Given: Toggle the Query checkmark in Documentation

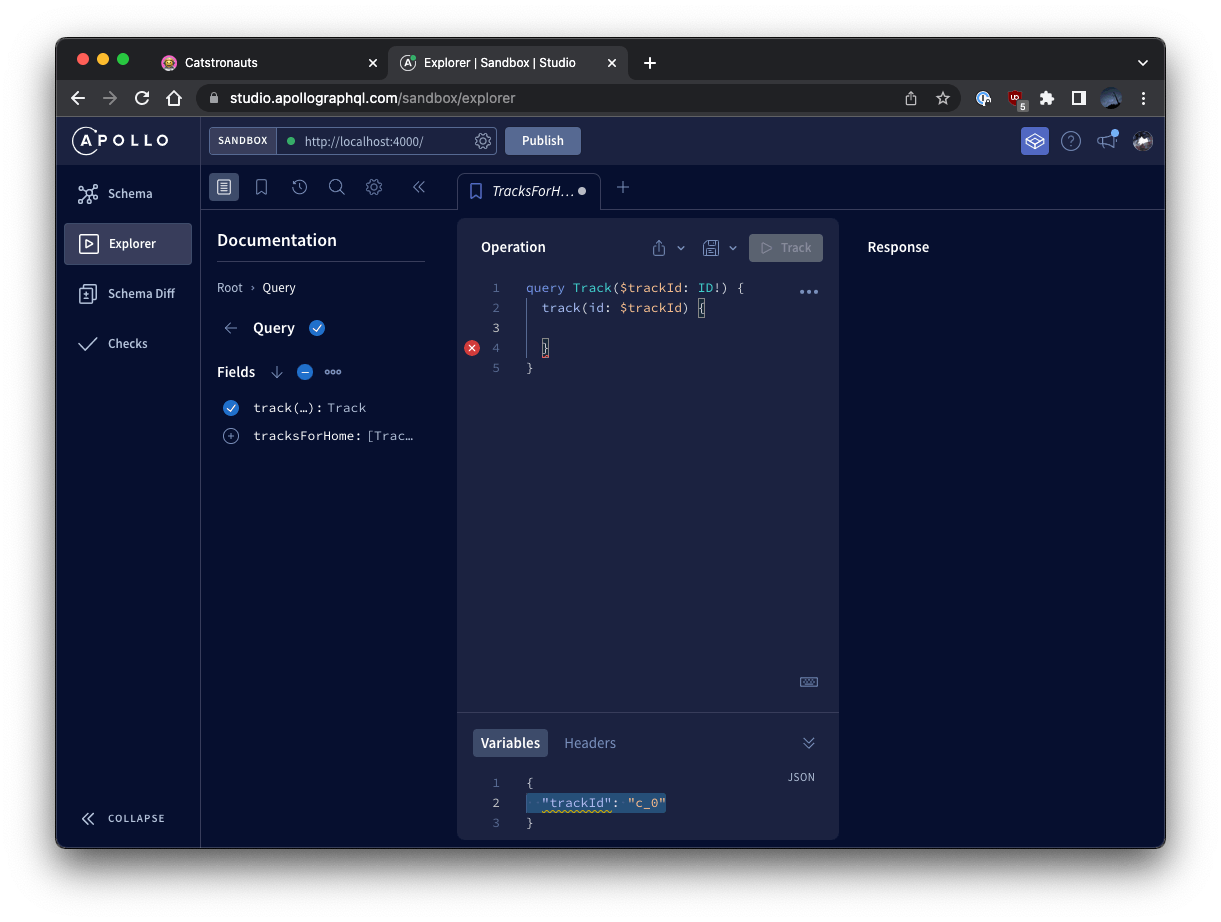Looking at the screenshot, I should [x=317, y=328].
